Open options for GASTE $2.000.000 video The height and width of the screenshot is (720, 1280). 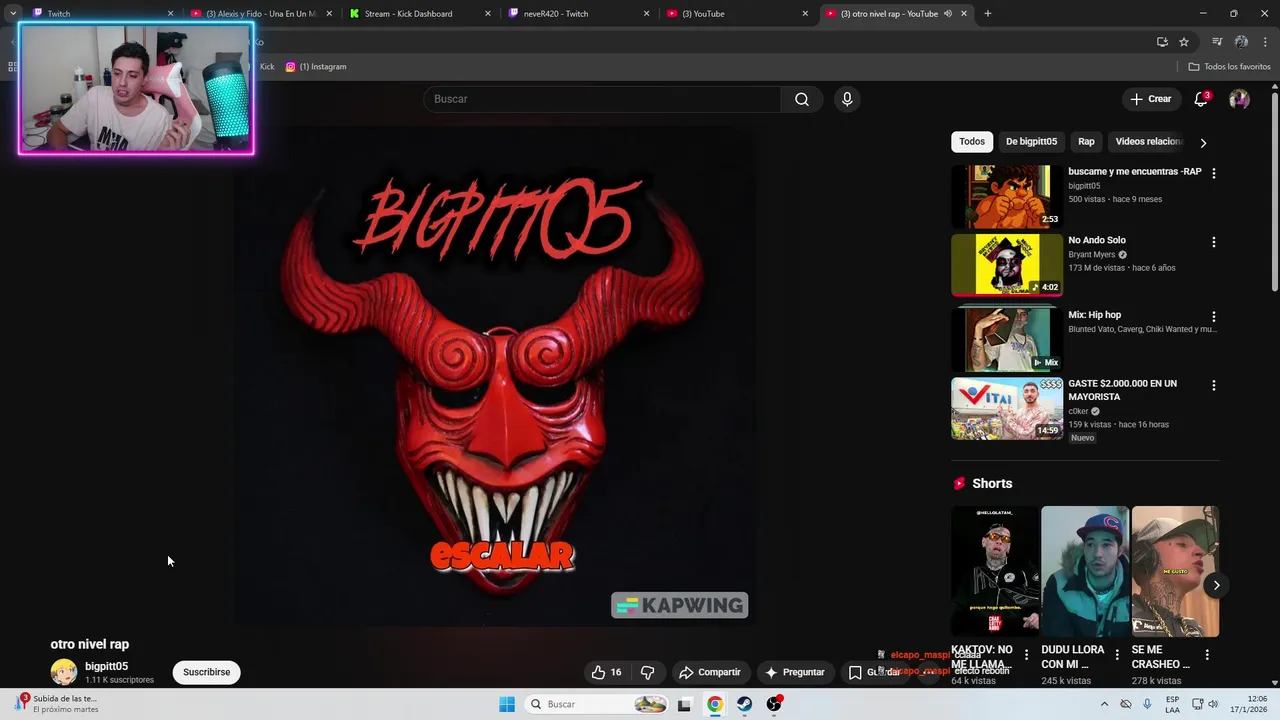(x=1214, y=385)
